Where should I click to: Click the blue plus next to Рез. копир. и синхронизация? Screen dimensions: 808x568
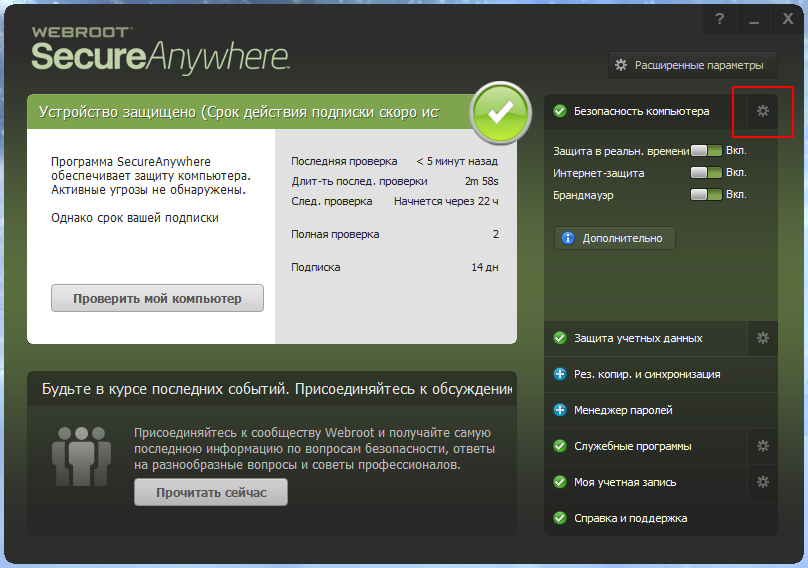[560, 374]
